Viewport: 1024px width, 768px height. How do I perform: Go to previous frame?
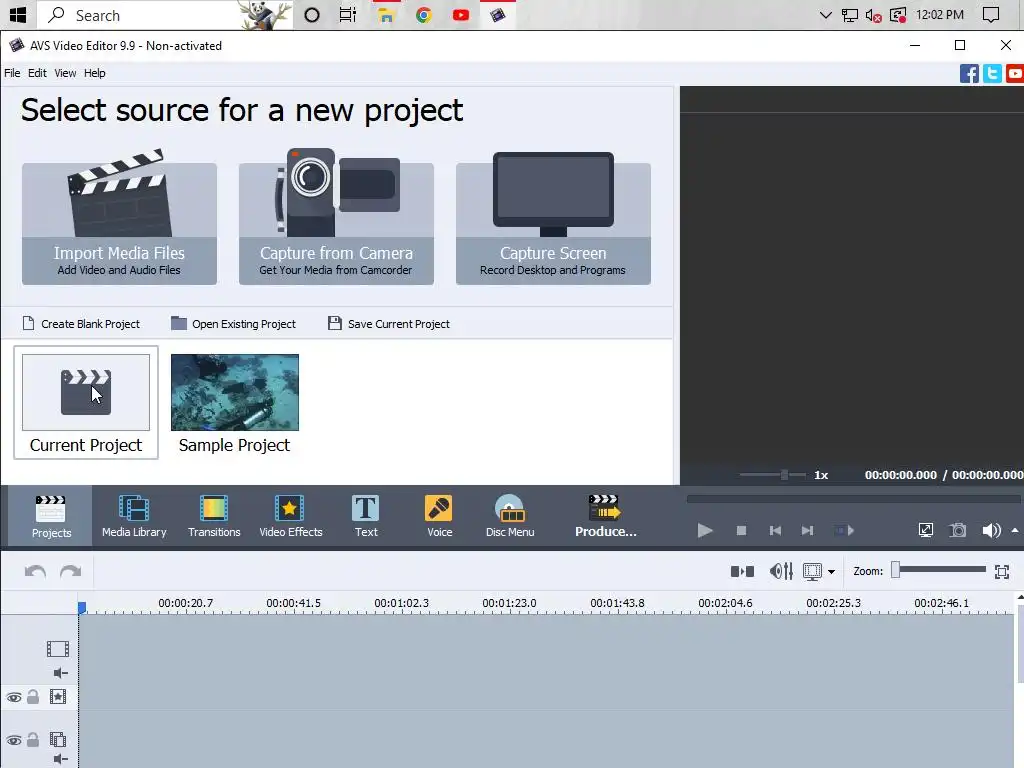775,530
